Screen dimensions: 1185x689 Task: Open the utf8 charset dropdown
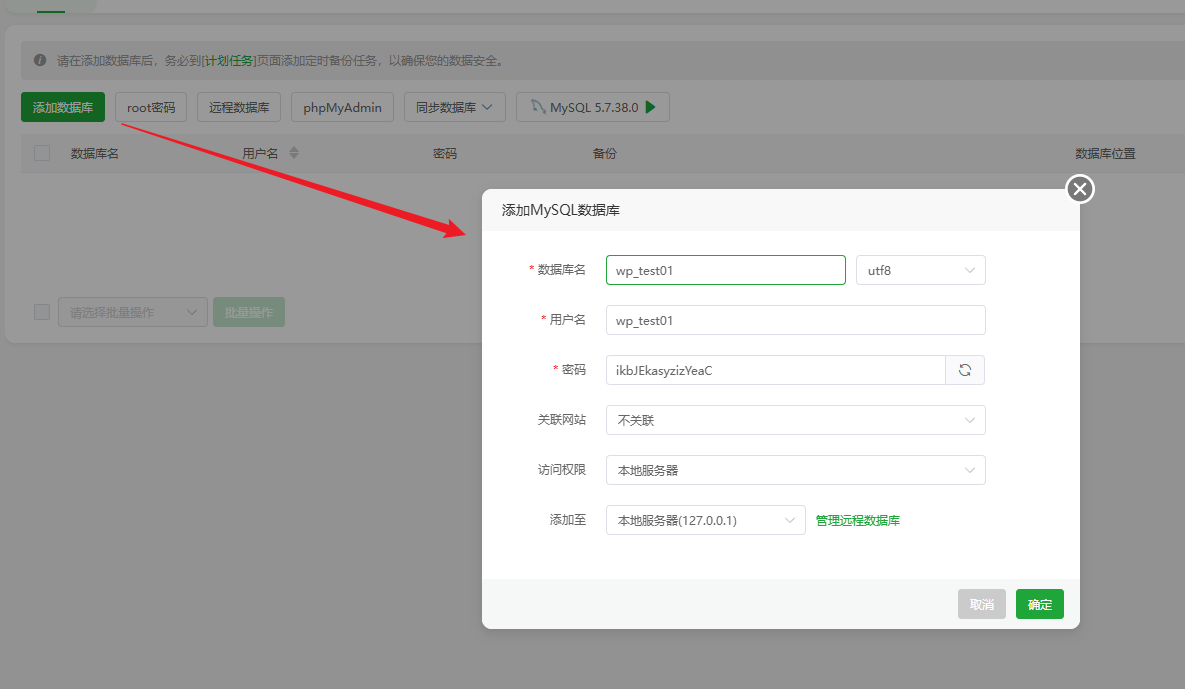click(920, 270)
